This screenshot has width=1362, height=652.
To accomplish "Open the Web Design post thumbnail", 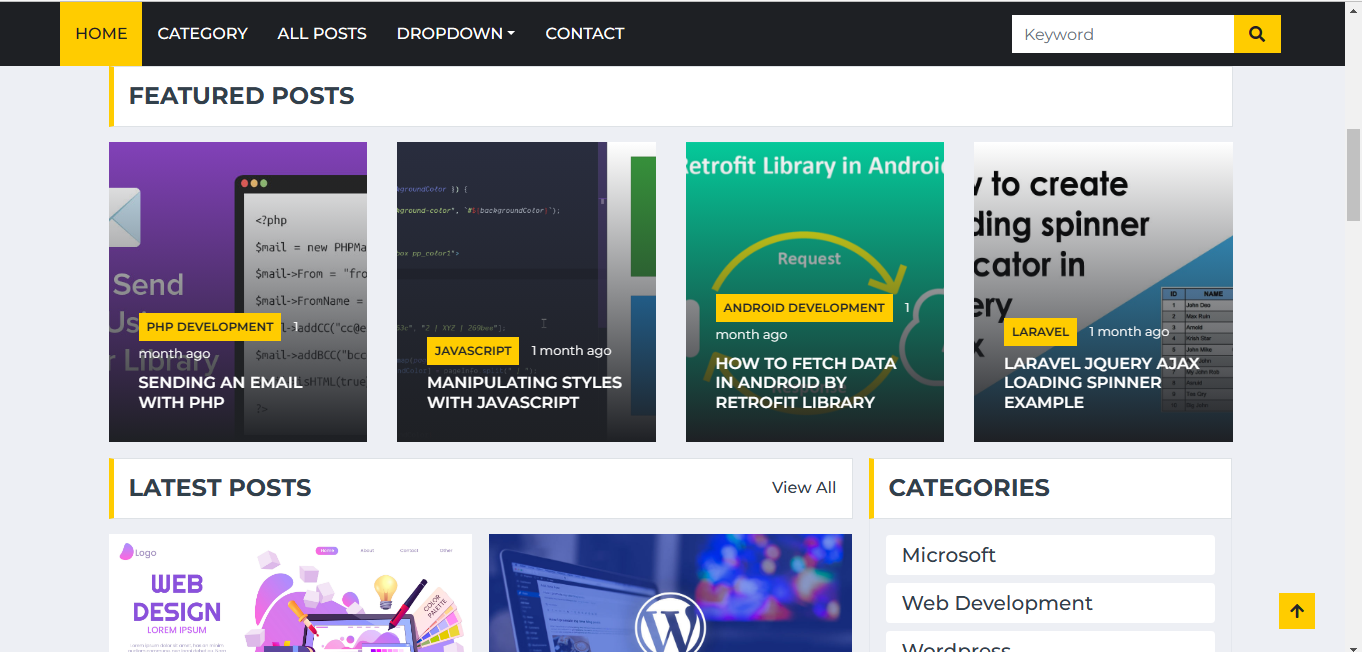I will point(290,593).
